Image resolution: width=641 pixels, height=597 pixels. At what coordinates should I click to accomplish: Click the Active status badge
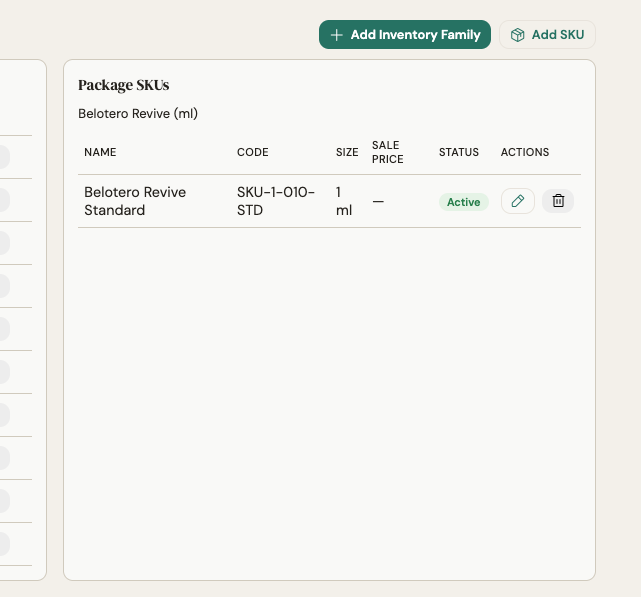[x=464, y=202]
